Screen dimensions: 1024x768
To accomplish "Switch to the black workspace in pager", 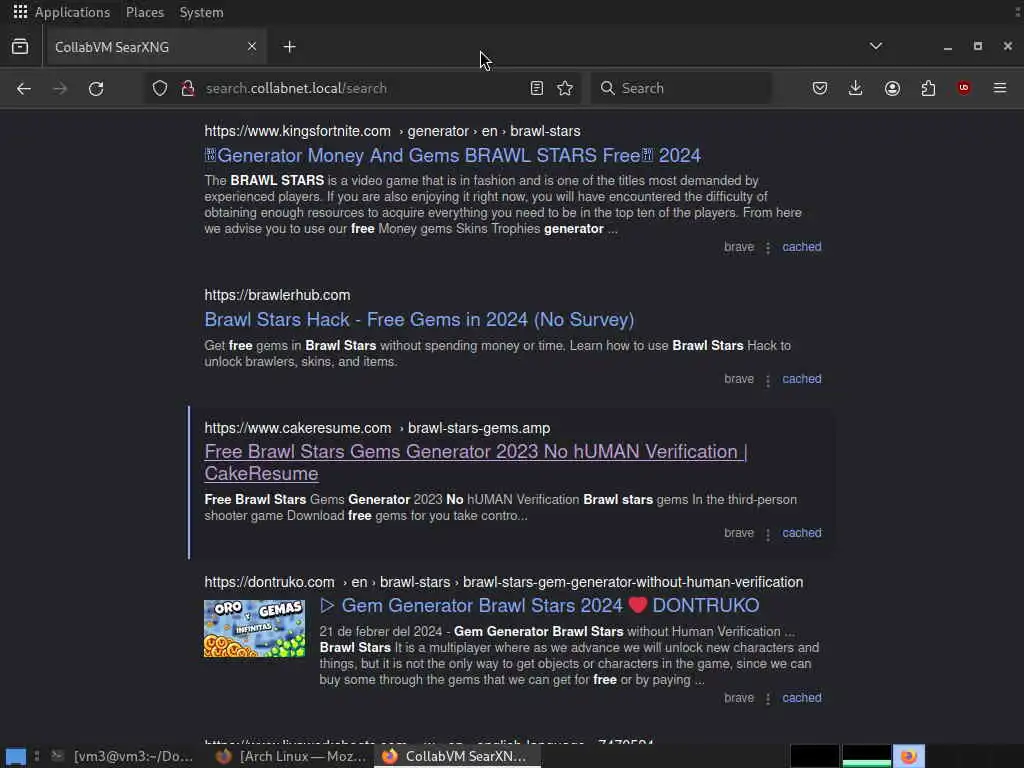I will tap(814, 756).
